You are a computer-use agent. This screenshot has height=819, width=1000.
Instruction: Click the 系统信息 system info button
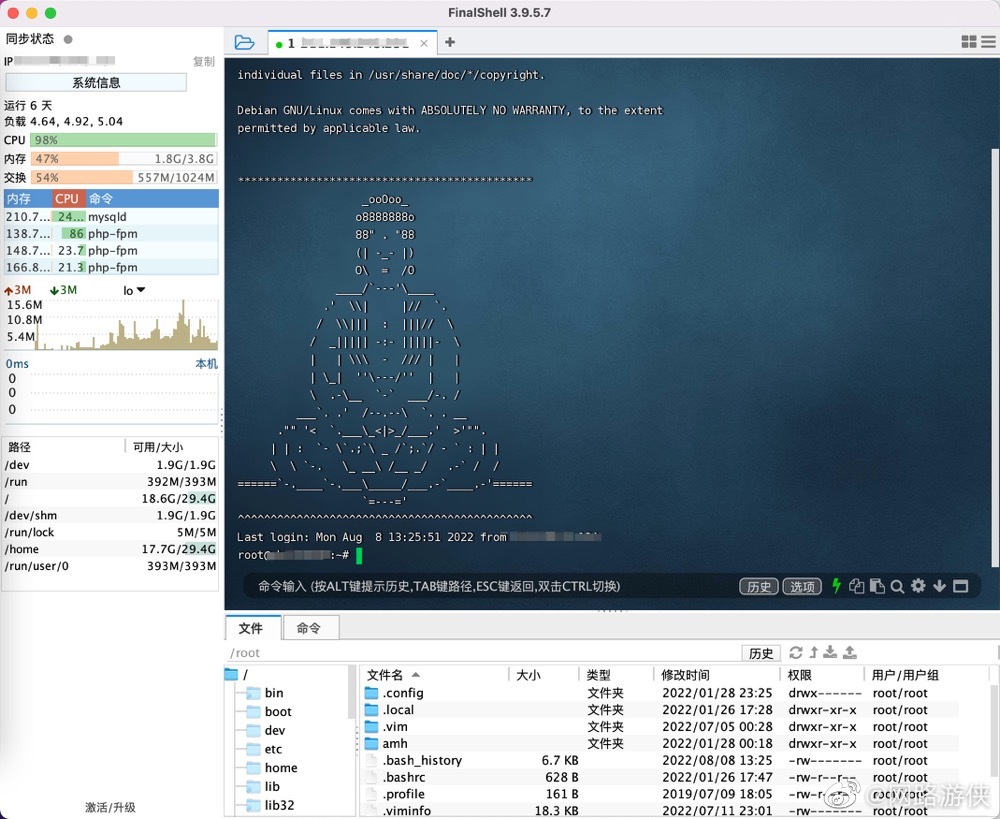[96, 82]
